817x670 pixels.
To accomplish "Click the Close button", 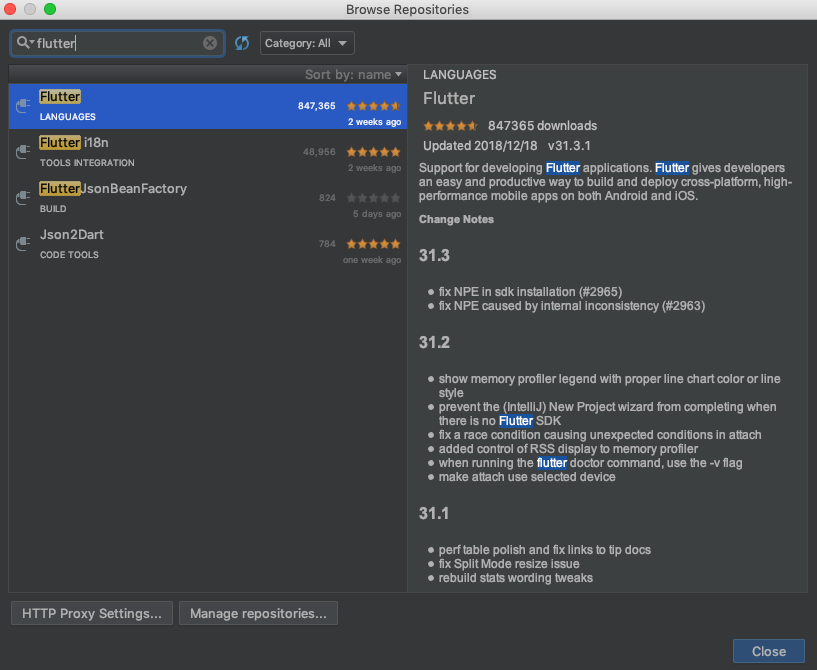I will 769,651.
